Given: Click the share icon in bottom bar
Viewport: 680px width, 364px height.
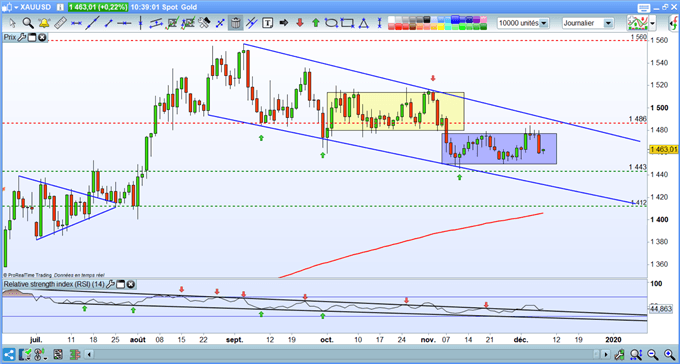Looking at the screenshot, I should tap(9, 354).
